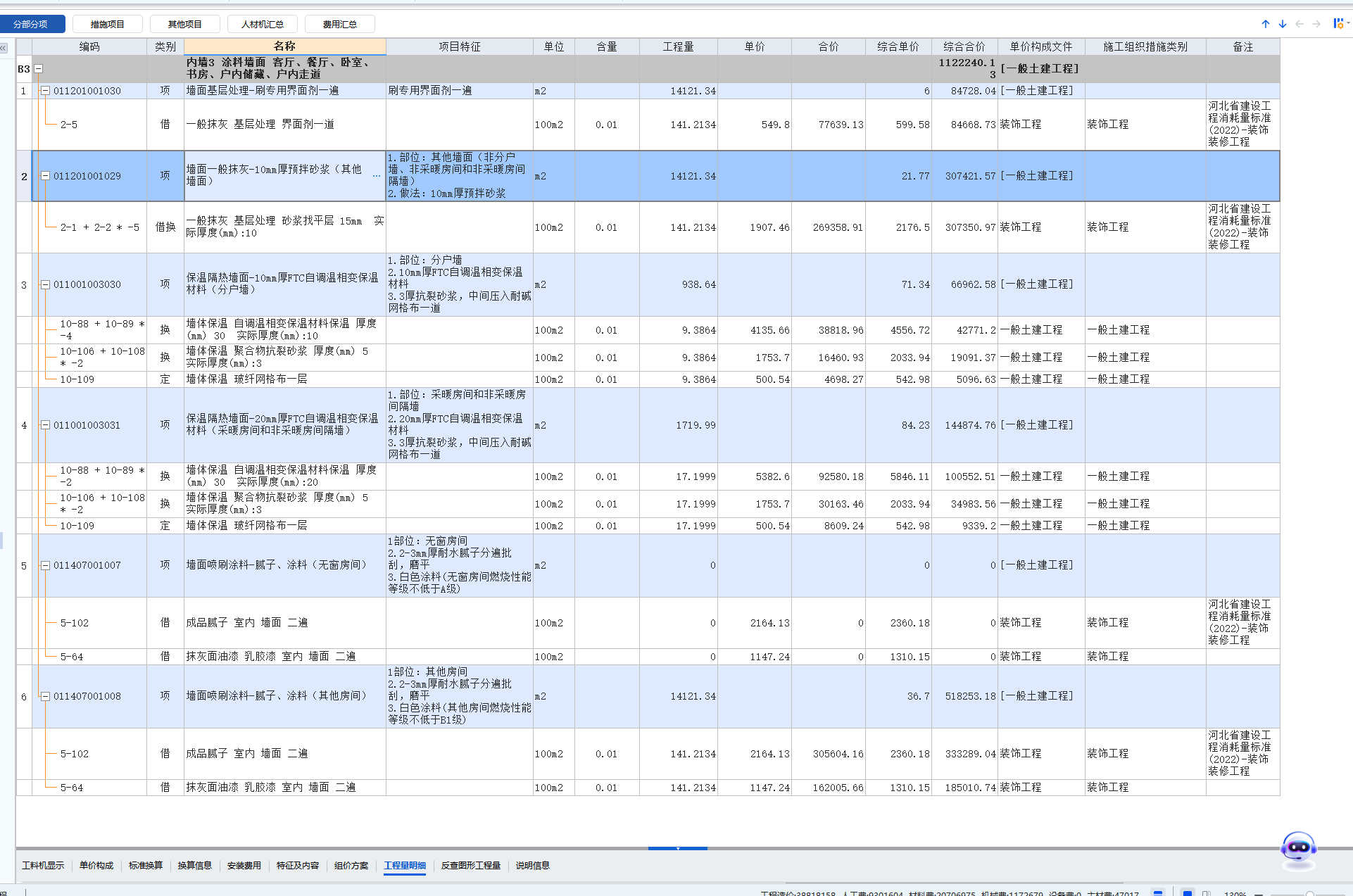Open the robot assistant icon
Image resolution: width=1353 pixels, height=896 pixels.
click(x=1298, y=848)
